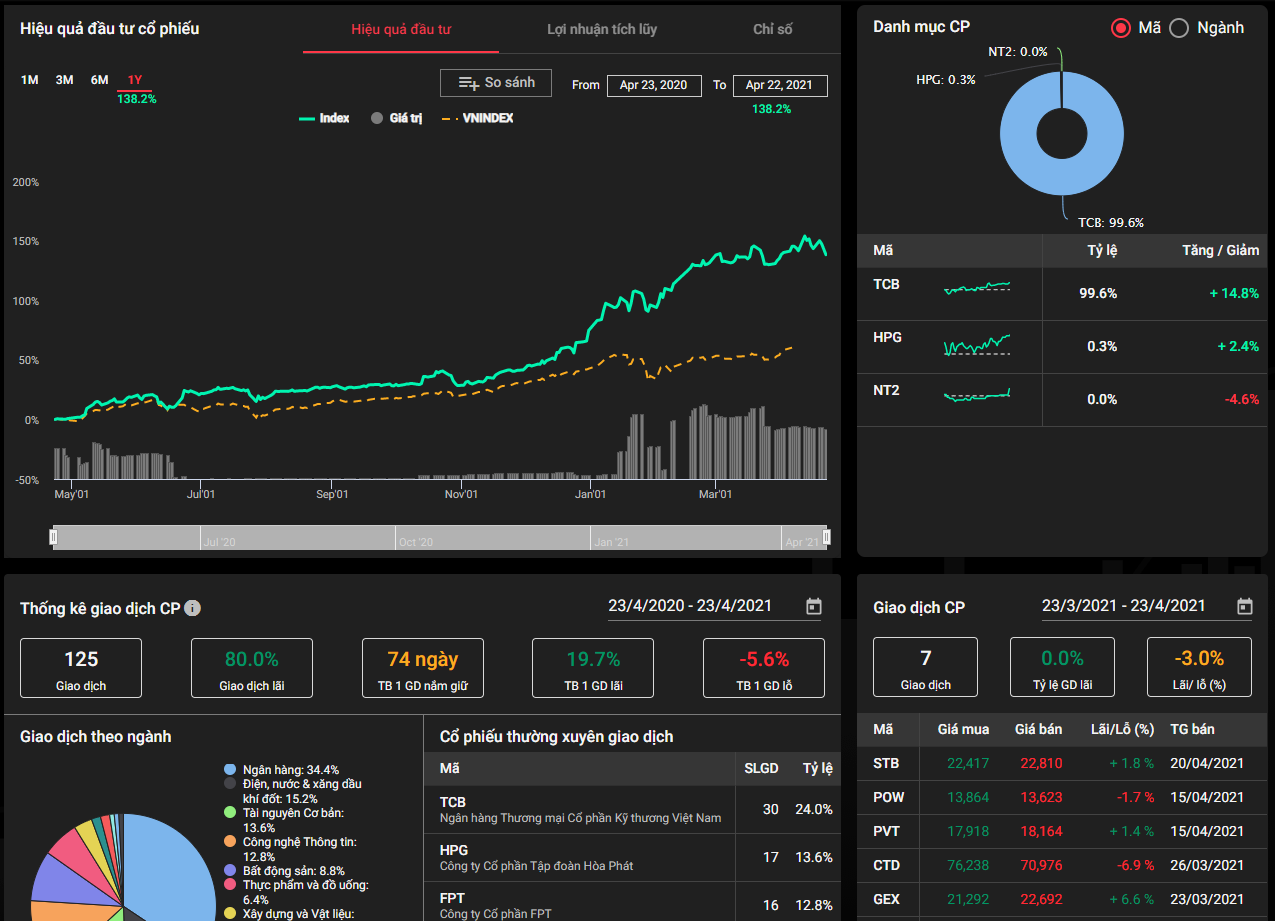The image size is (1275, 921).
Task: Click the 0.0% Tỷ lệ GD lãi card
Action: (1062, 668)
